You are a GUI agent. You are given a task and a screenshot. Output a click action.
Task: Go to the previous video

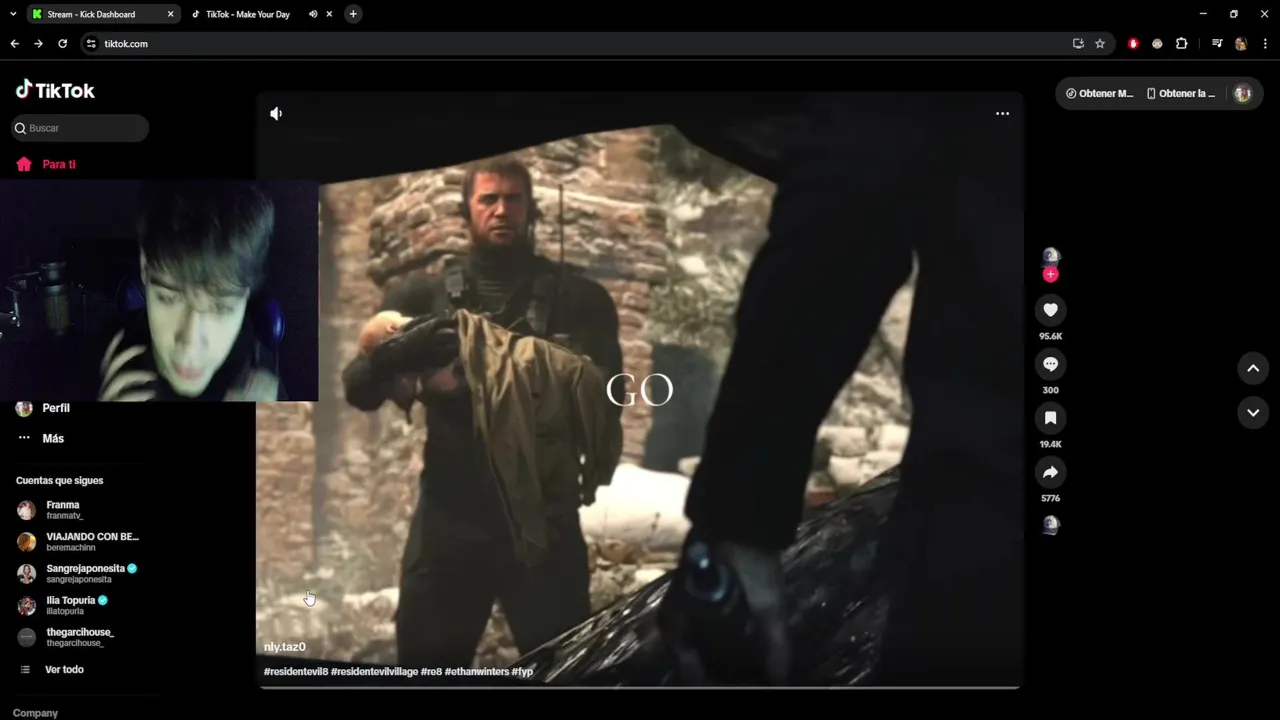coord(1253,368)
